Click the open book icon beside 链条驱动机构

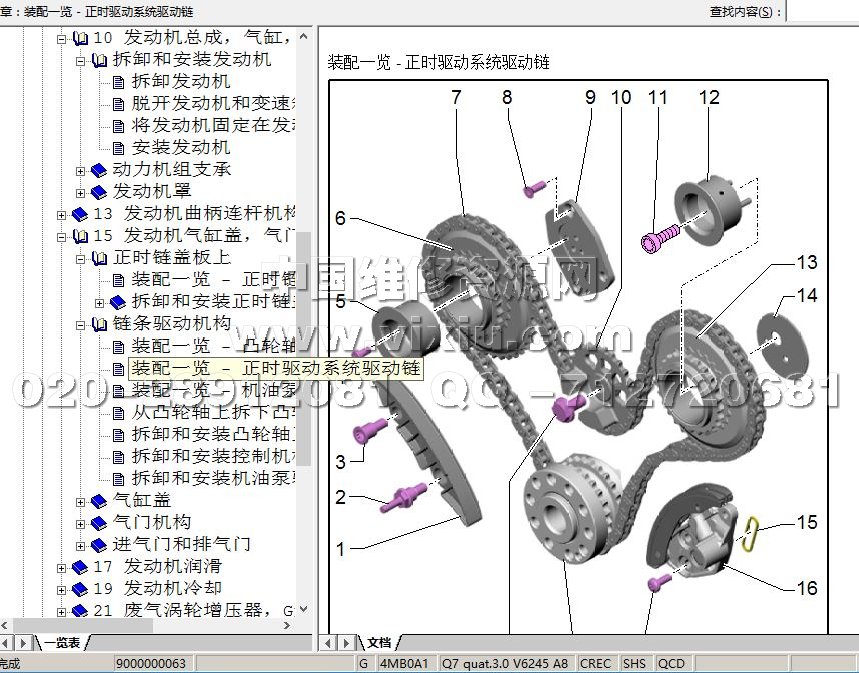[98, 324]
